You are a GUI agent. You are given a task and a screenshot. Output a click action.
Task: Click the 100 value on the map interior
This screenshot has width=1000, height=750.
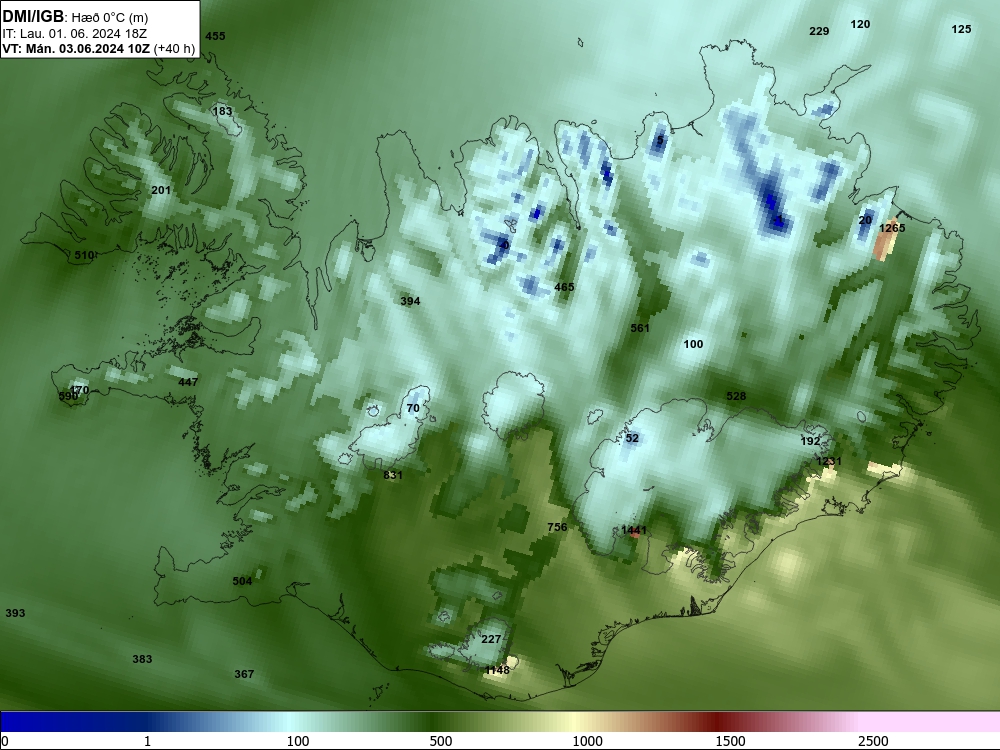(693, 344)
